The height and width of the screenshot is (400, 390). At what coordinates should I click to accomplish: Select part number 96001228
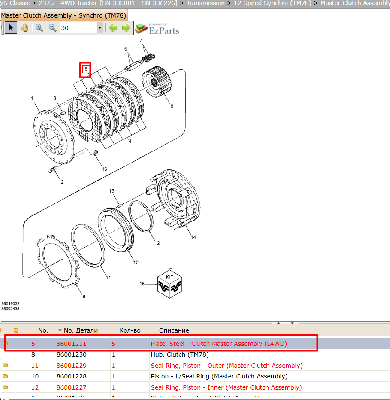[x=71, y=376]
